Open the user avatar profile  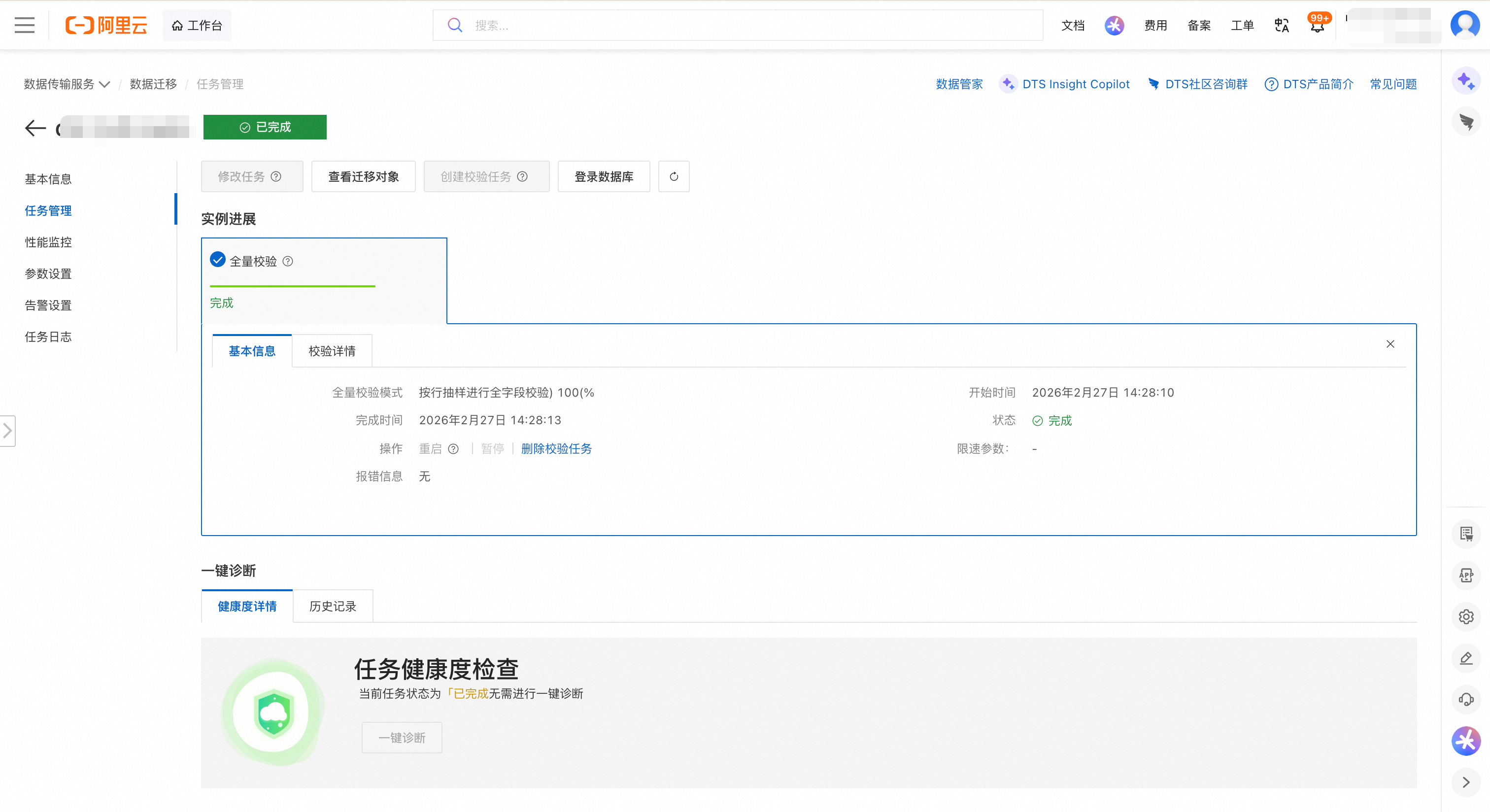pyautogui.click(x=1464, y=25)
